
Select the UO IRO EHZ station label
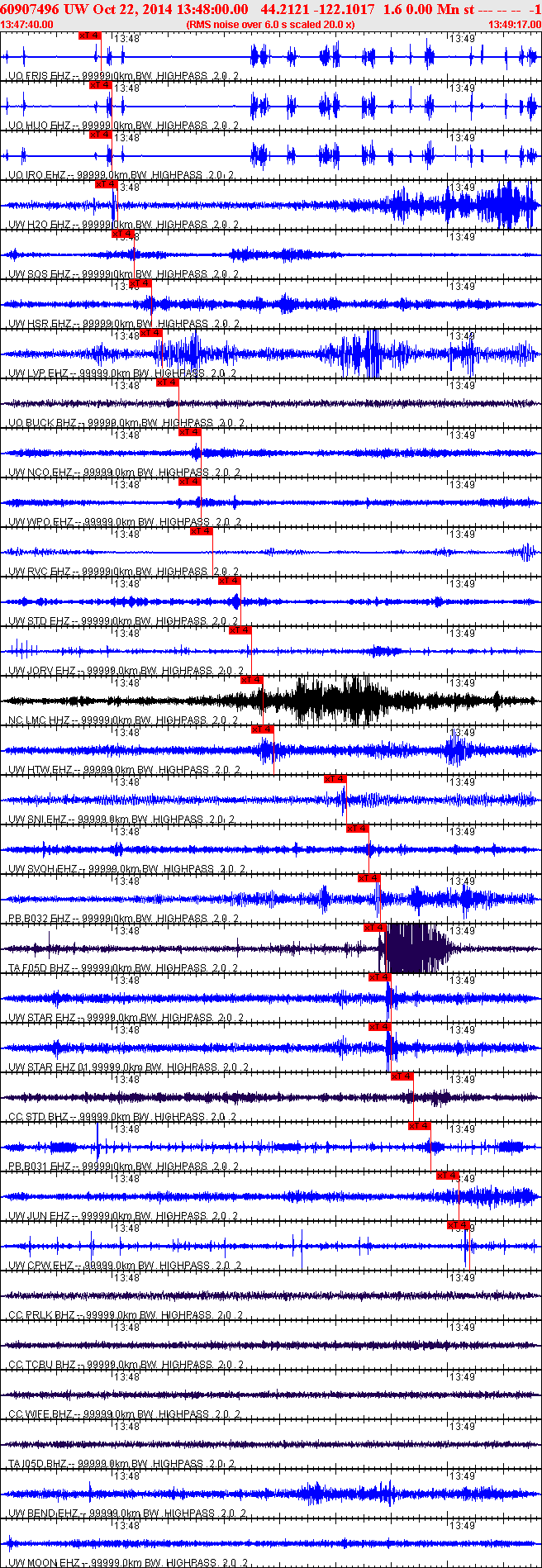(x=121, y=175)
